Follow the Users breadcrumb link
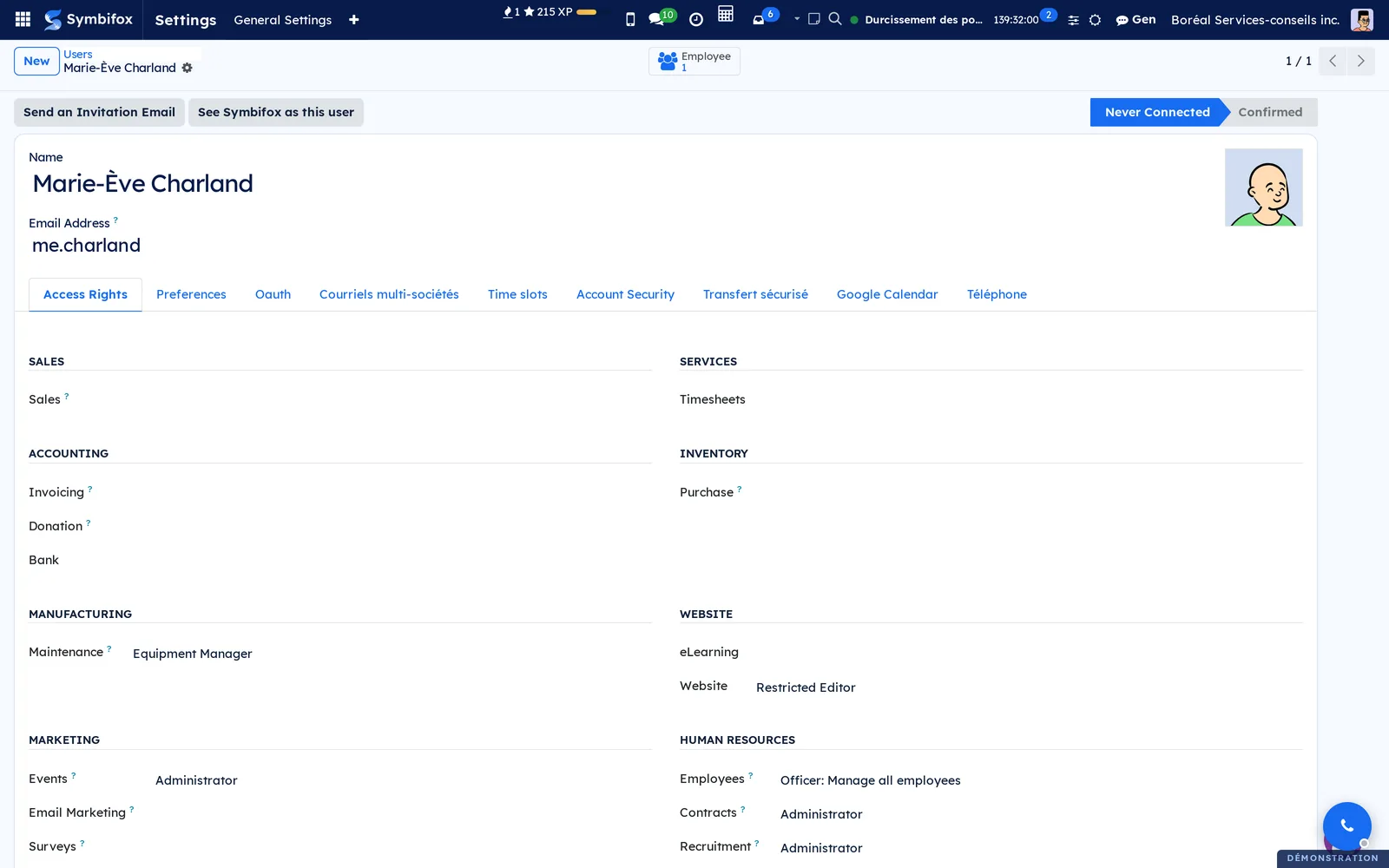The height and width of the screenshot is (868, 1389). tap(78, 54)
